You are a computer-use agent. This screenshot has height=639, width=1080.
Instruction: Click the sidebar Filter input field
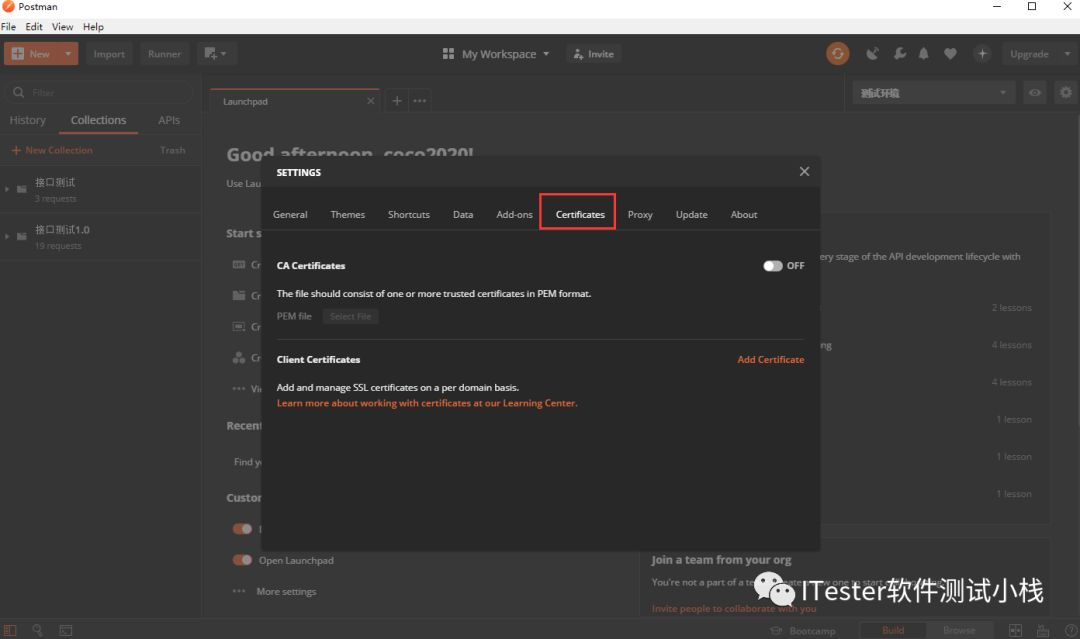click(100, 92)
